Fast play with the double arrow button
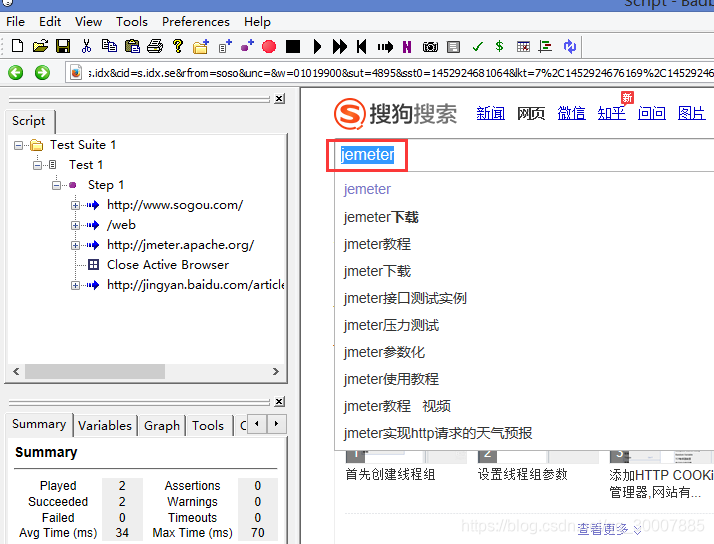 pos(339,46)
